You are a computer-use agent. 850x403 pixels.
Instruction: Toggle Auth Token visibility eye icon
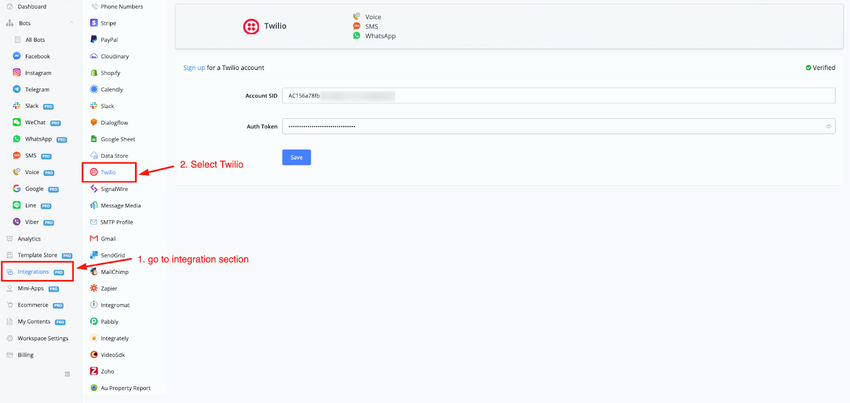828,126
